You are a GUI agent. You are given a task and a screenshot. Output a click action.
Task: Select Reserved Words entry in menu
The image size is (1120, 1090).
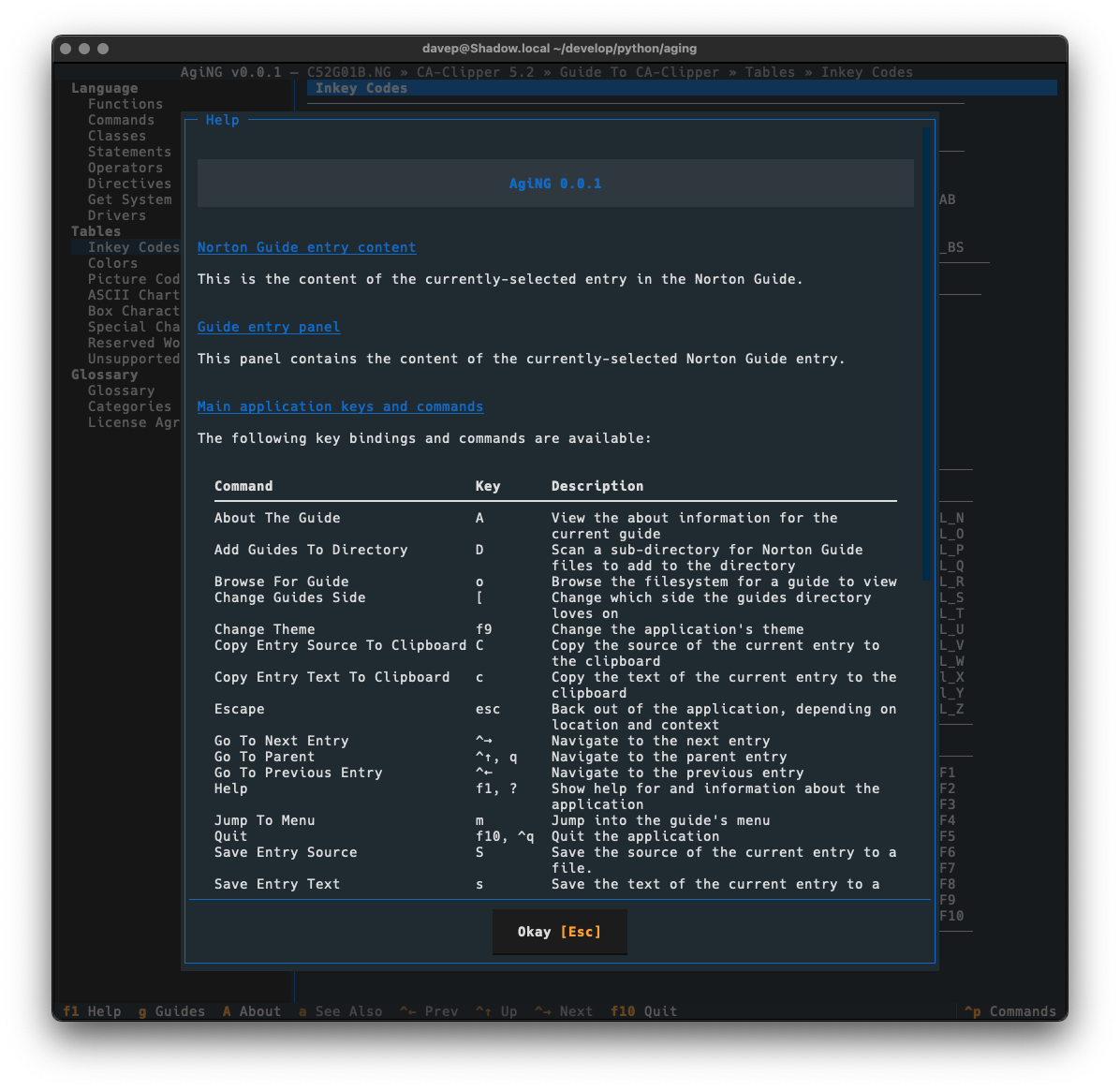(x=134, y=343)
